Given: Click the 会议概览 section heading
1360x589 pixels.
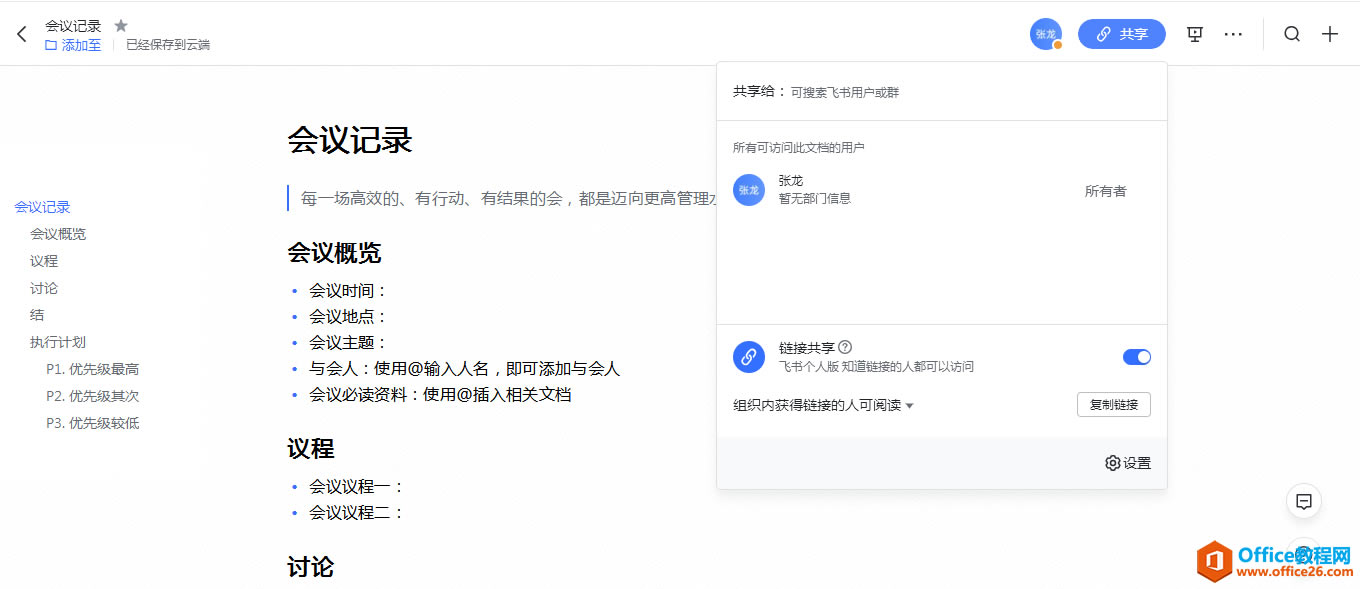Looking at the screenshot, I should 334,253.
